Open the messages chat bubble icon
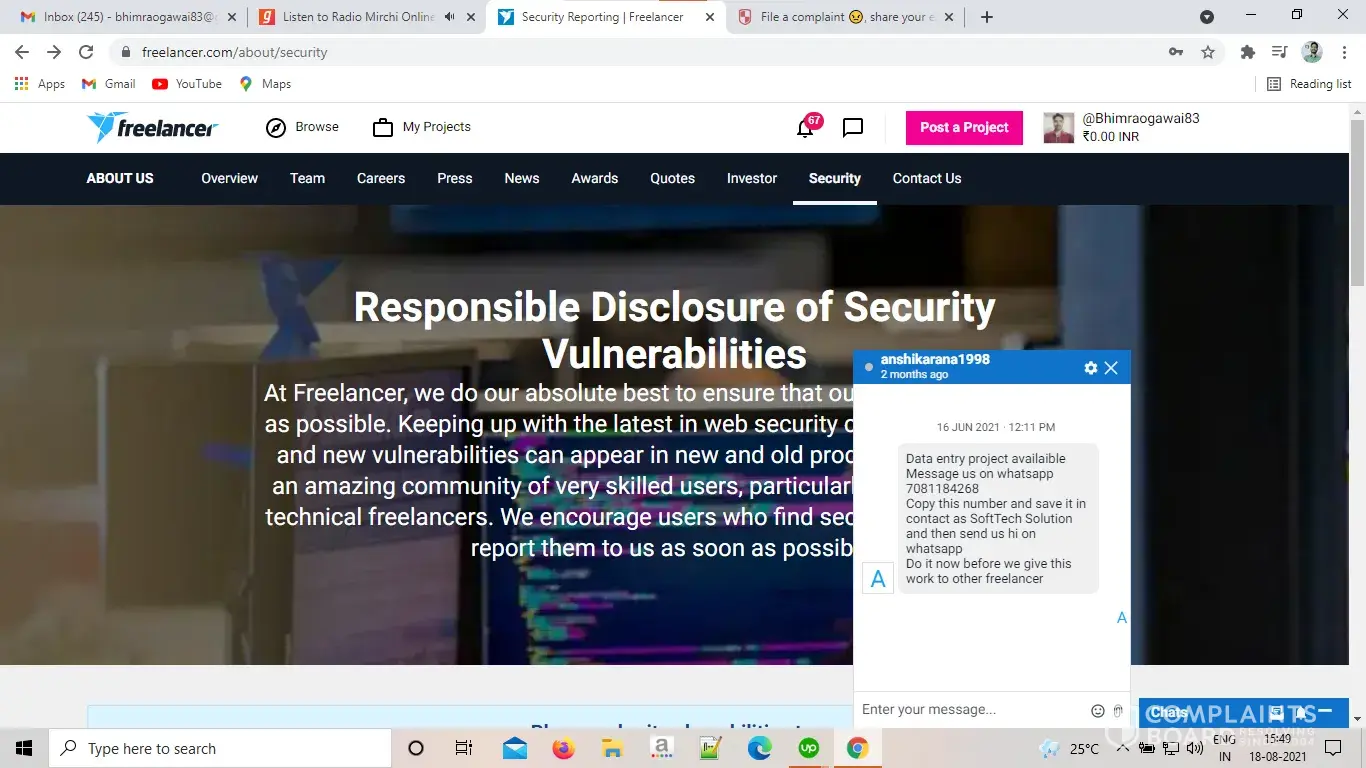This screenshot has height=768, width=1366. pyautogui.click(x=853, y=128)
